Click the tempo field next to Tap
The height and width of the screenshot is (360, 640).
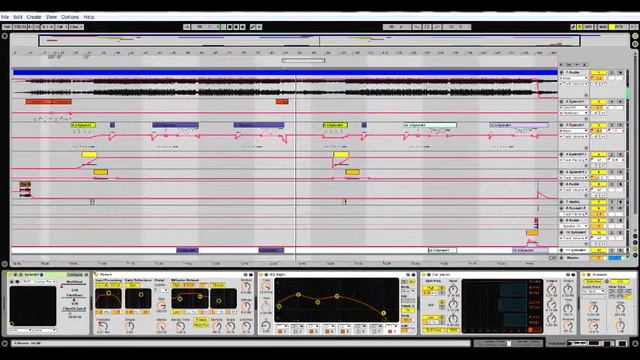pos(20,27)
